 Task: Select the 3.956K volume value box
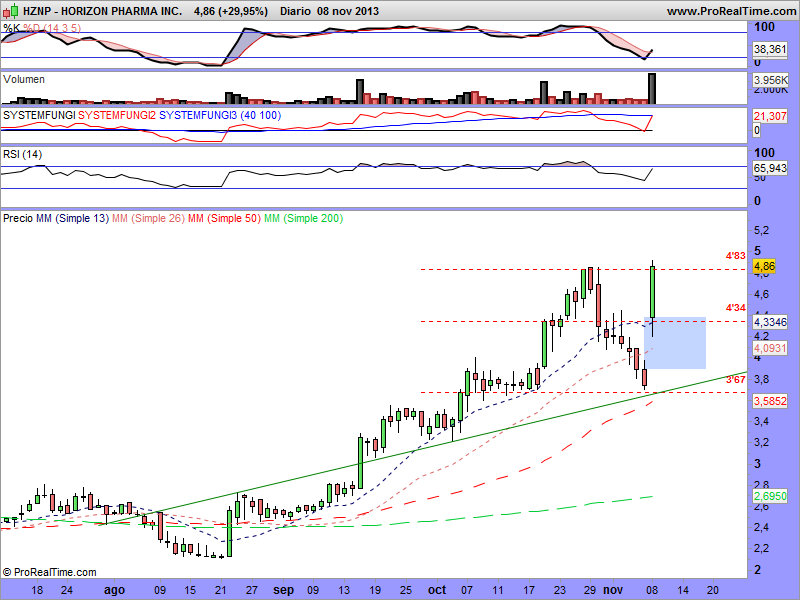click(770, 80)
